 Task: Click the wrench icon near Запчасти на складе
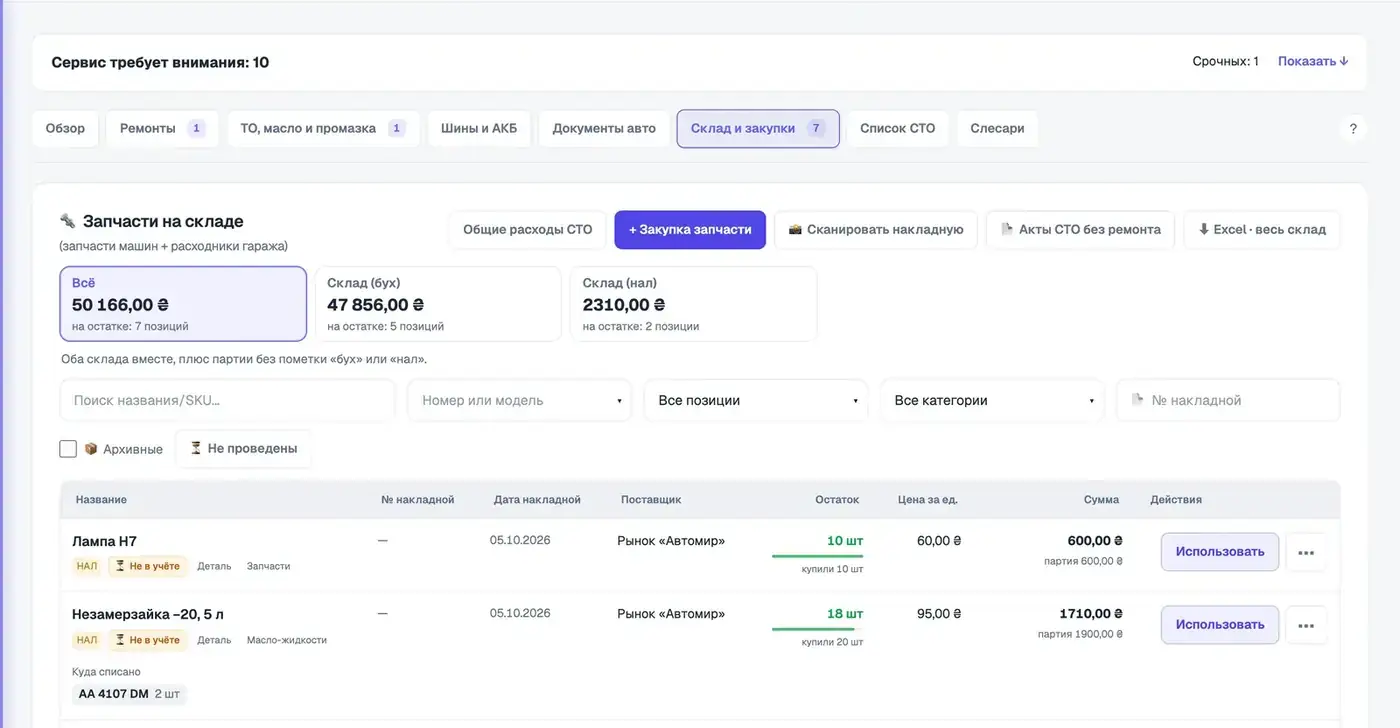click(x=68, y=221)
